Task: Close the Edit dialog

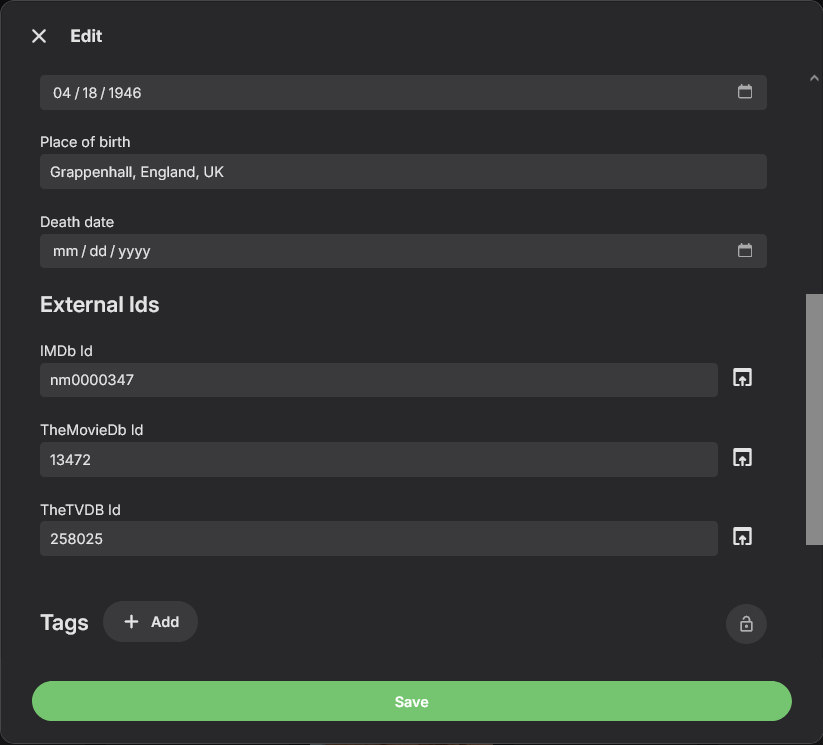Action: tap(39, 36)
